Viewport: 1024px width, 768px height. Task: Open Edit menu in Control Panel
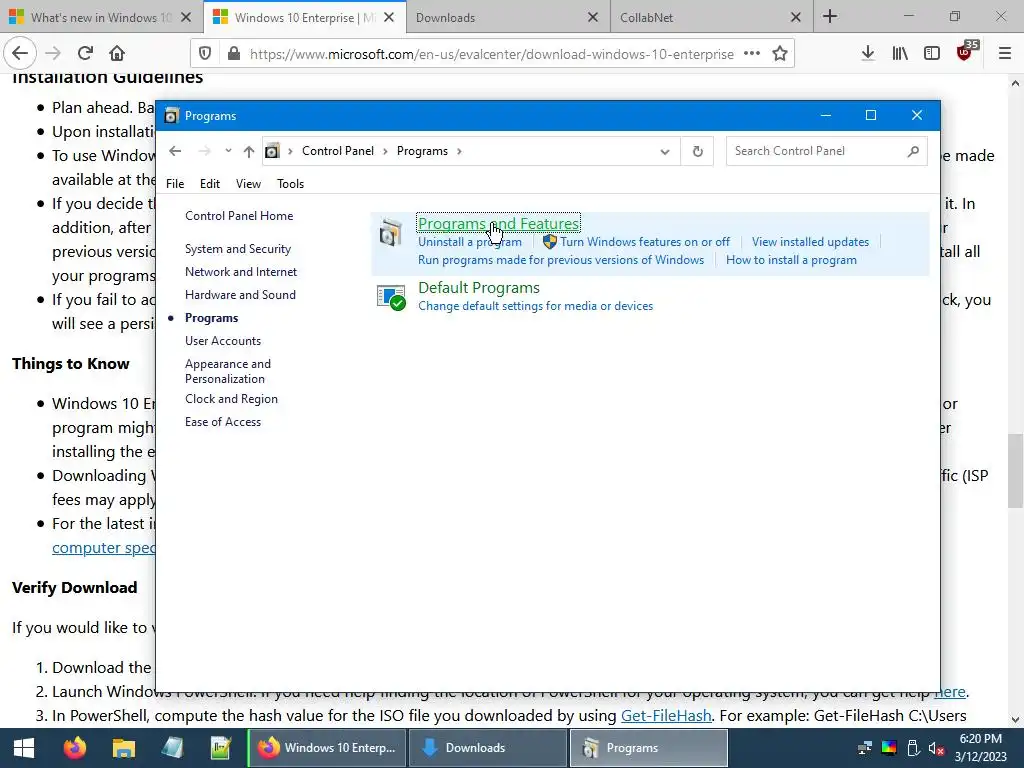[x=210, y=184]
